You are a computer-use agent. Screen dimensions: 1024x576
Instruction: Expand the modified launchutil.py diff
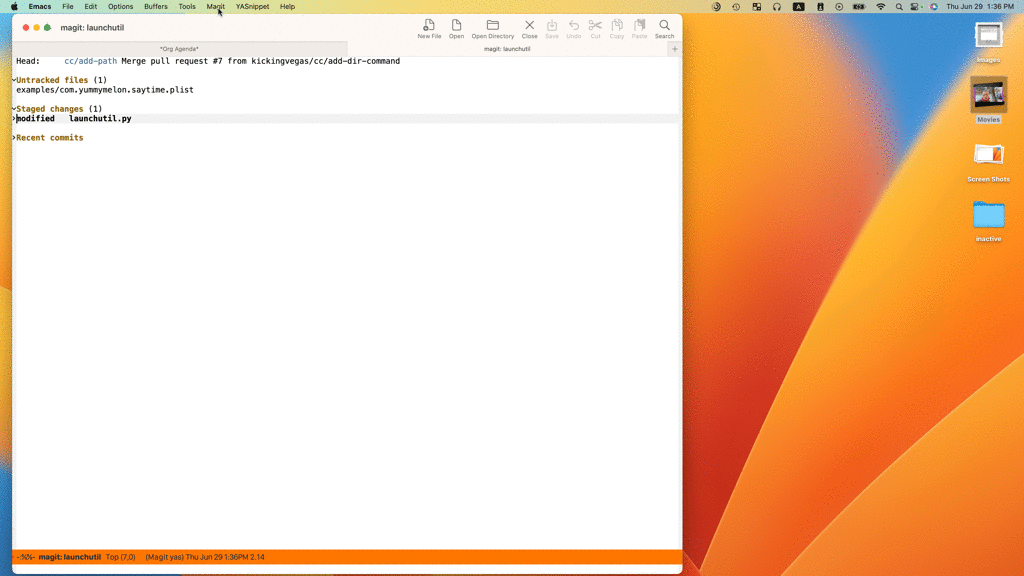(x=14, y=119)
